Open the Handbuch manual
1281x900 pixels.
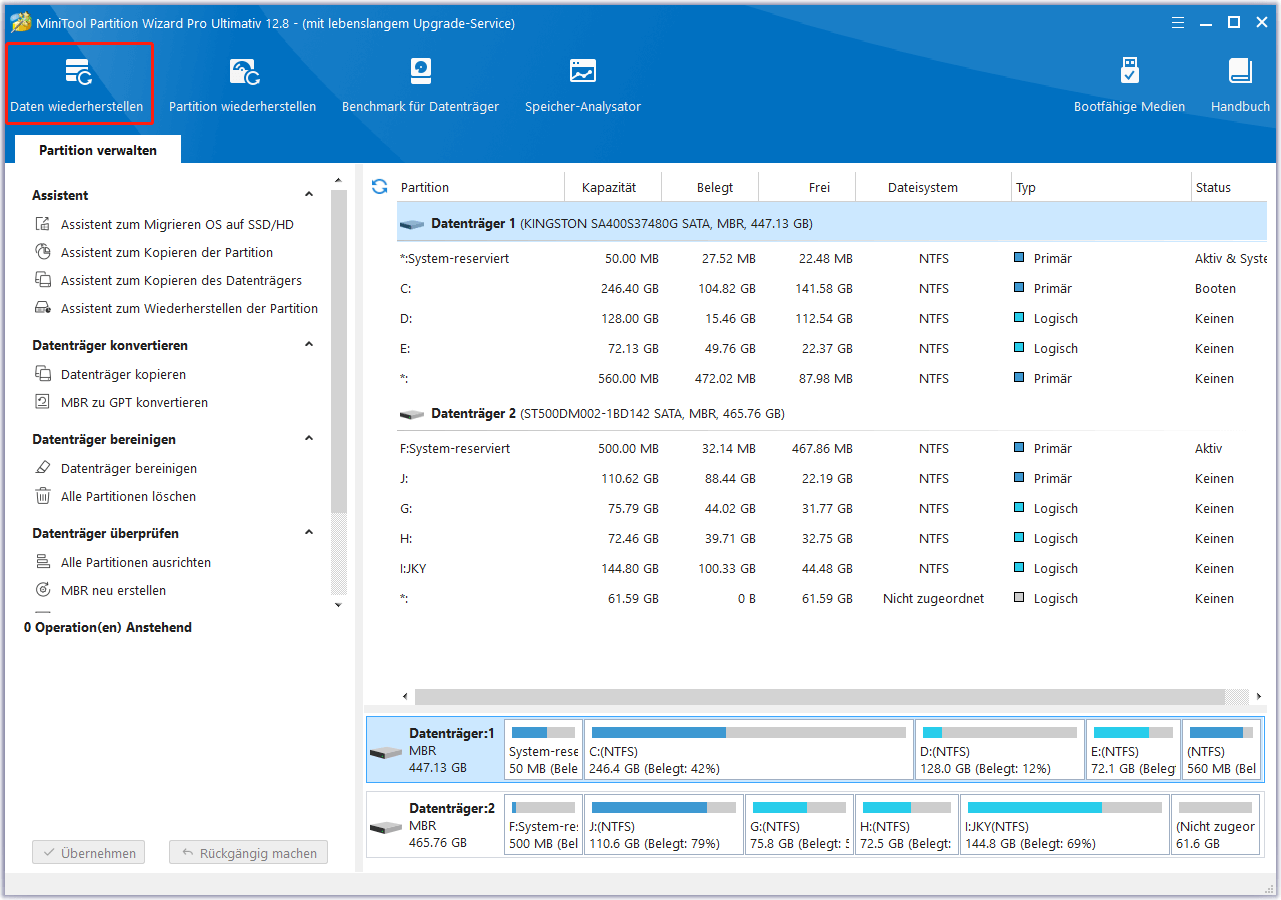coord(1240,84)
